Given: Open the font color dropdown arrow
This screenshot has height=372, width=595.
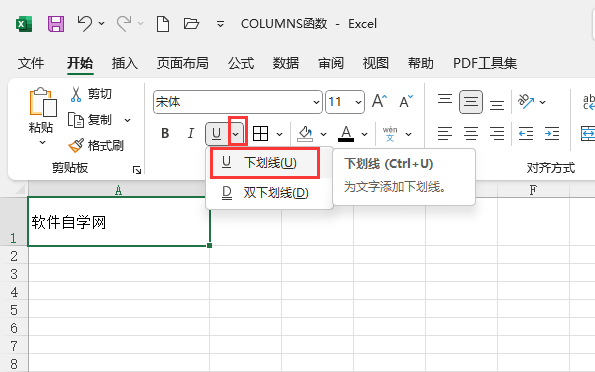Looking at the screenshot, I should point(364,134).
